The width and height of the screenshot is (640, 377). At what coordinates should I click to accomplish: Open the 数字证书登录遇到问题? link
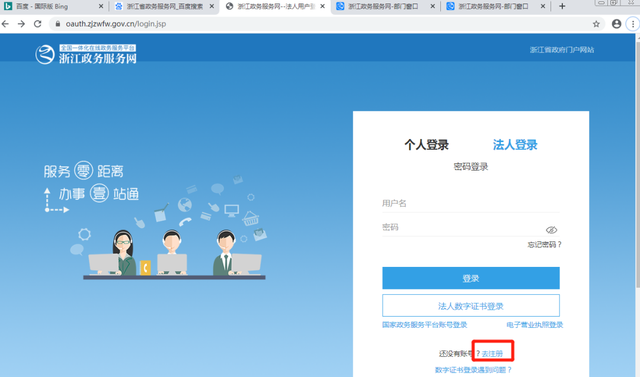[x=473, y=370]
